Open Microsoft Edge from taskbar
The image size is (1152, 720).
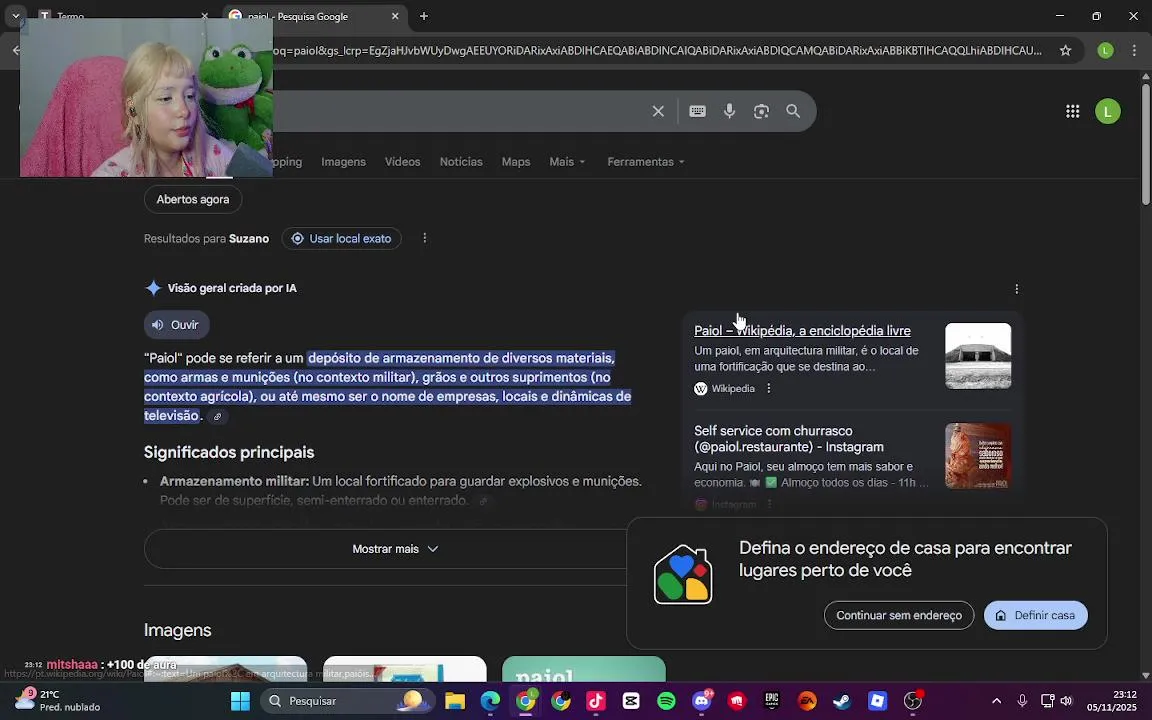pyautogui.click(x=490, y=701)
